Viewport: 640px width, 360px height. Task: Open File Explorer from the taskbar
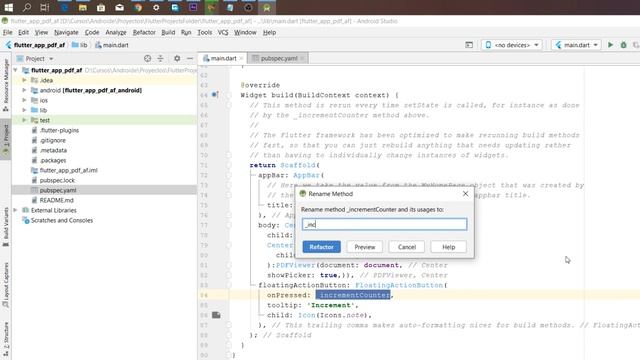(82, 7)
